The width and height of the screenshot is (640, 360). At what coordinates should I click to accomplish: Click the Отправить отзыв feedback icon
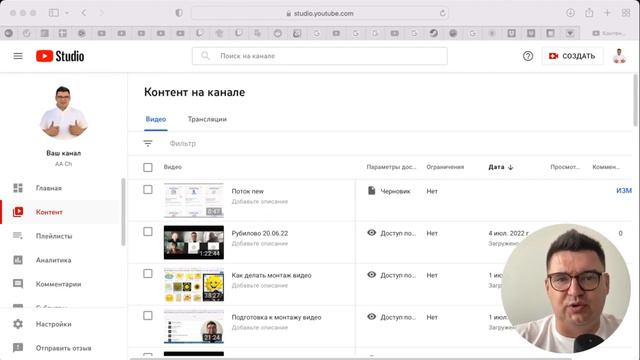[x=18, y=348]
